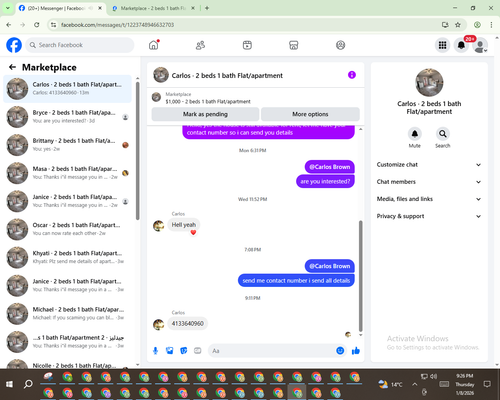Search in conversation magnifier icon

click(x=443, y=134)
